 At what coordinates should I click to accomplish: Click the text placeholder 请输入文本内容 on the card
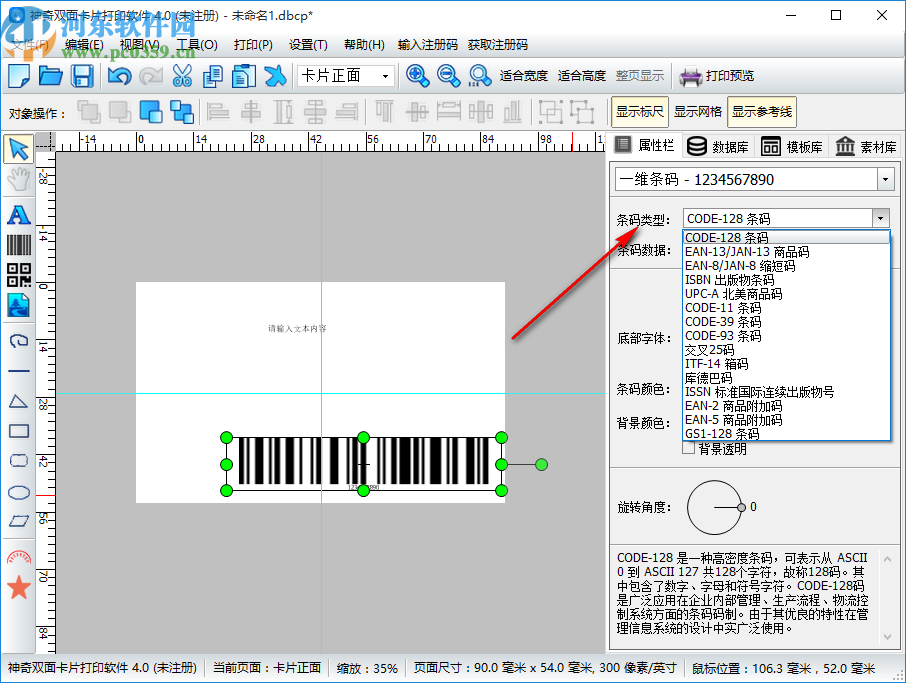(x=297, y=329)
